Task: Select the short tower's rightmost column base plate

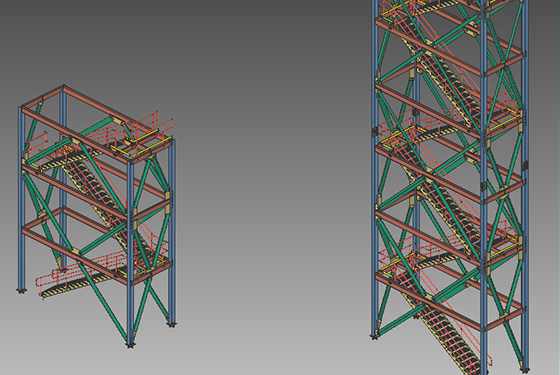Action: (172, 325)
